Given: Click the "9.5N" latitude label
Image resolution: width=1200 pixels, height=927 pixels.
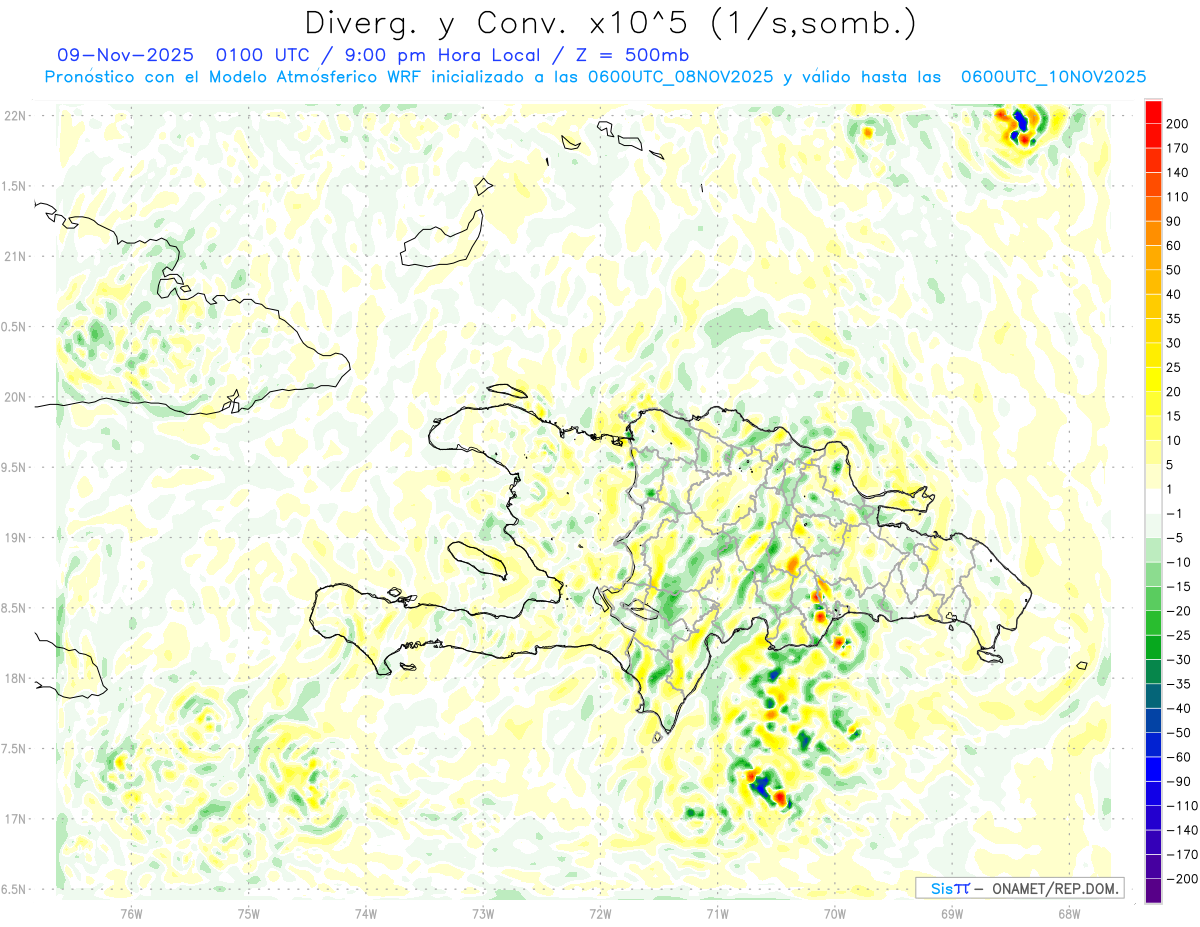Looking at the screenshot, I should tap(15, 467).
